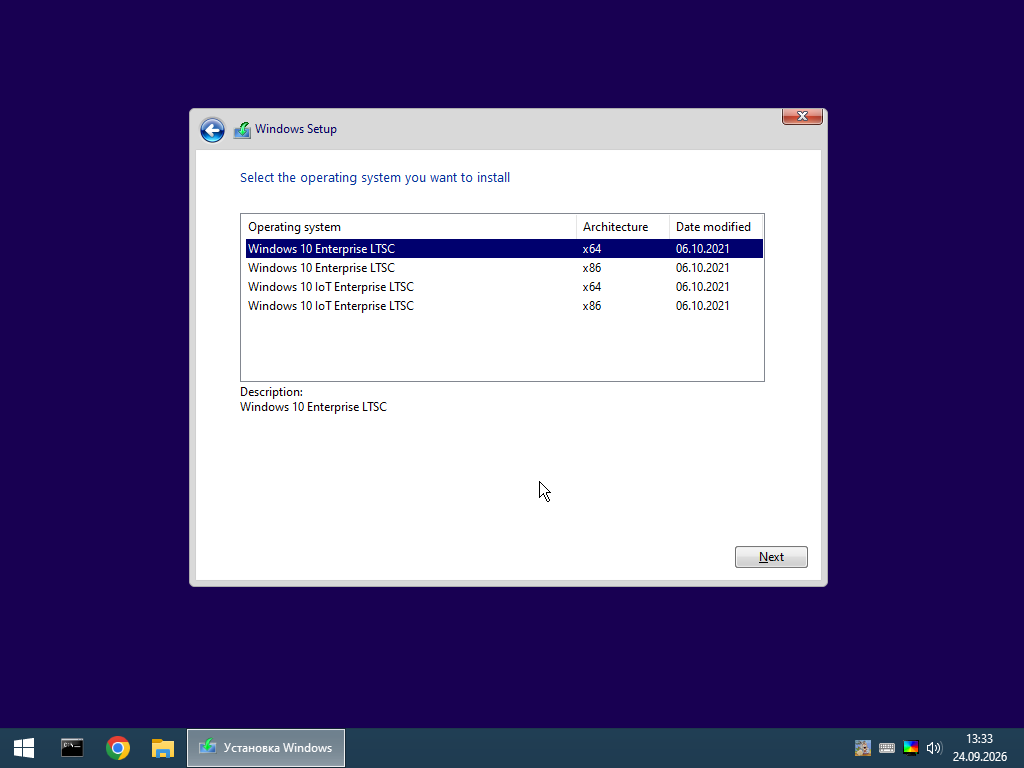Click the cartoon picture tray icon
1024x768 pixels.
[x=863, y=748]
